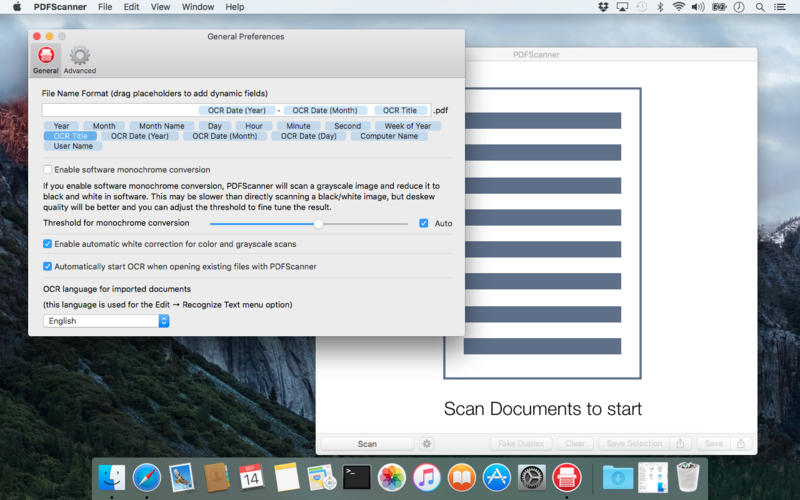This screenshot has width=800, height=500.
Task: Click the Wi-Fi status icon
Action: (679, 7)
